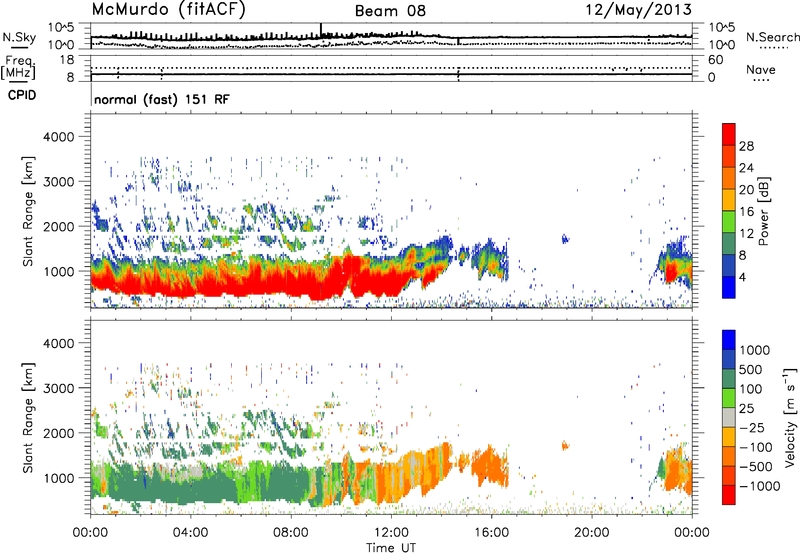
Task: Click the '-25' value on Velocity colorbar
Action: (753, 427)
